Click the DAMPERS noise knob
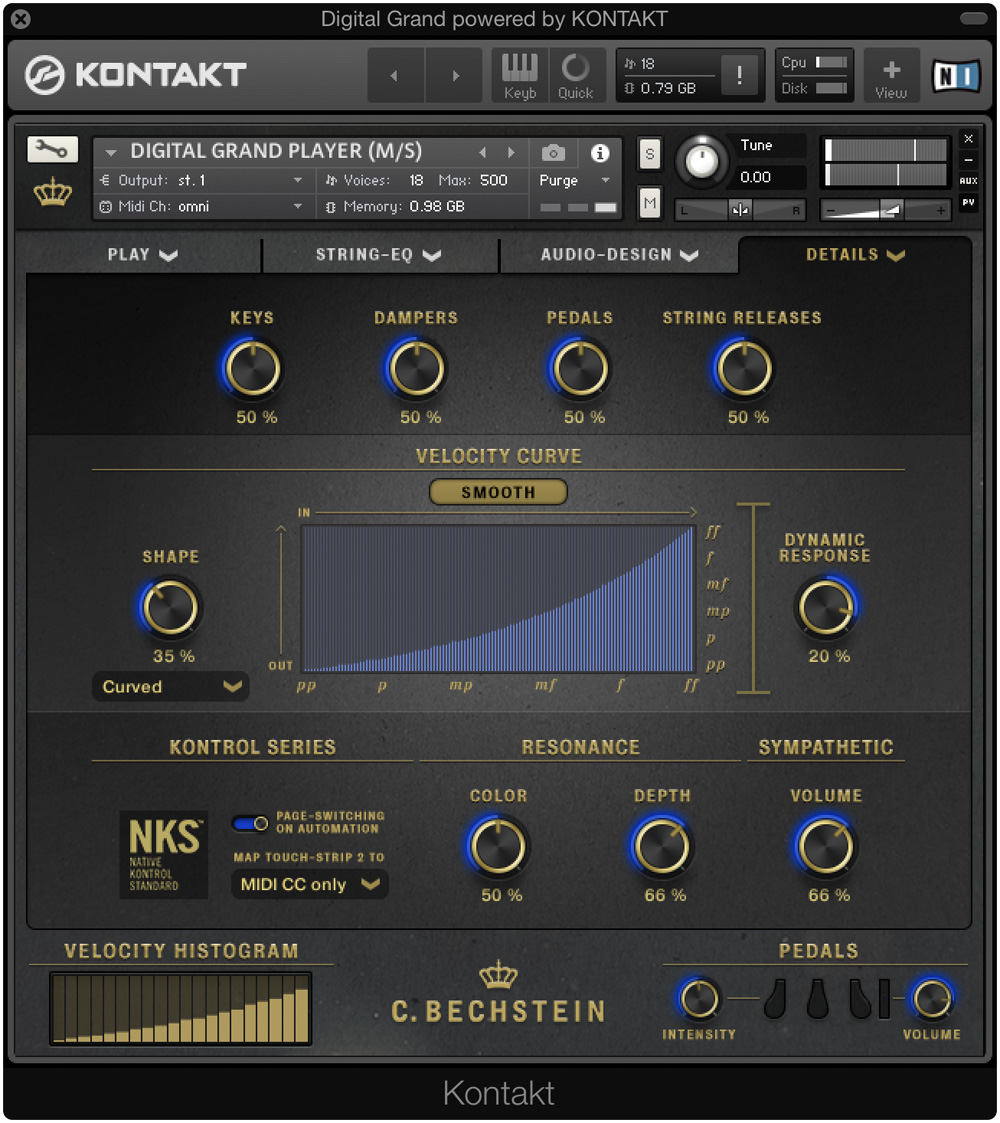This screenshot has height=1123, width=1000. click(x=415, y=369)
